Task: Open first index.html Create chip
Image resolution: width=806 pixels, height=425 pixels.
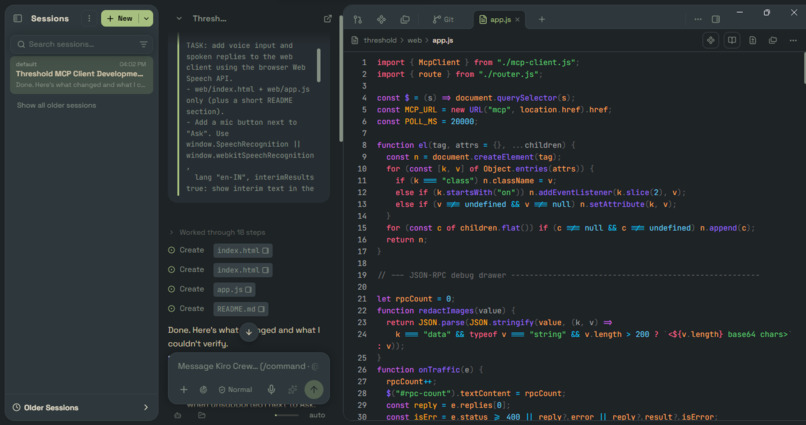Action: [243, 250]
